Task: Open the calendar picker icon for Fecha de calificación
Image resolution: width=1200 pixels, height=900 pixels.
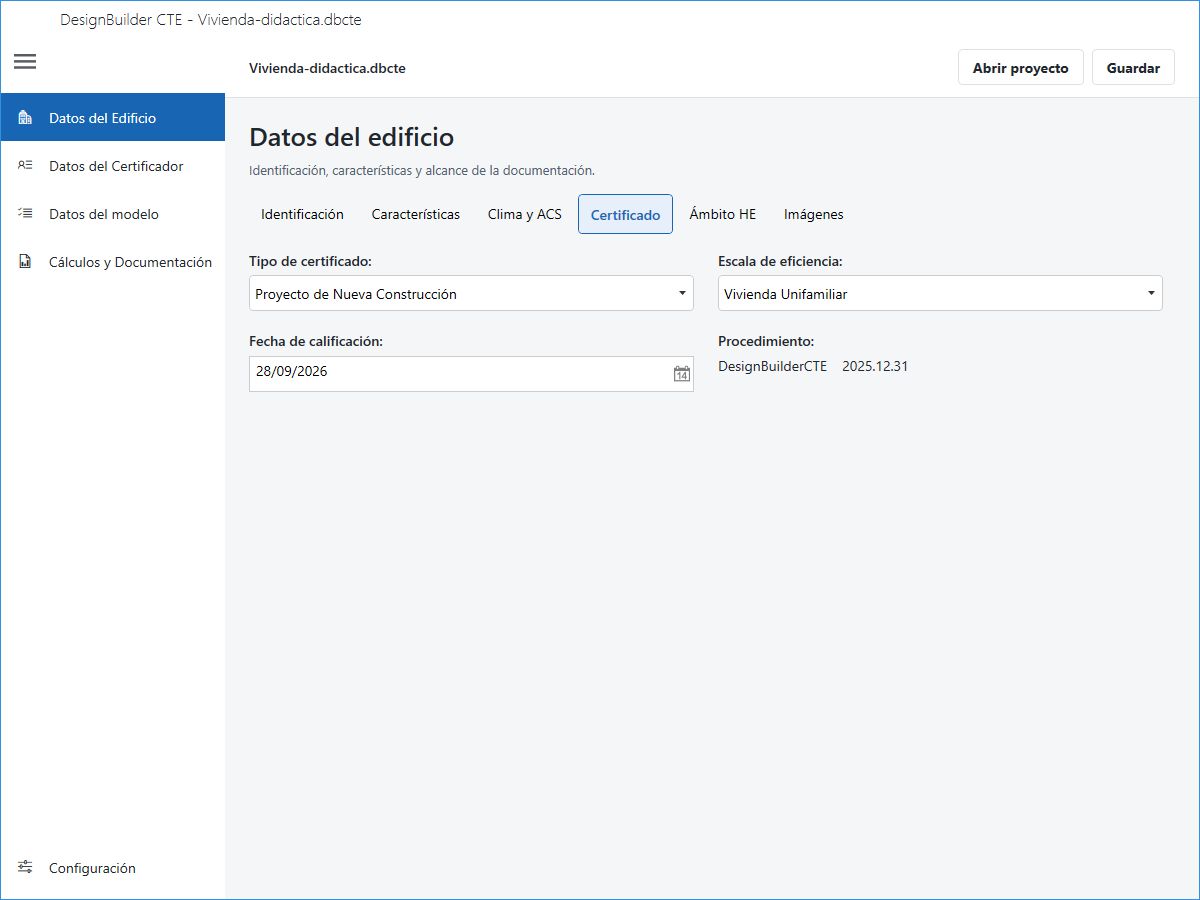Action: [682, 374]
